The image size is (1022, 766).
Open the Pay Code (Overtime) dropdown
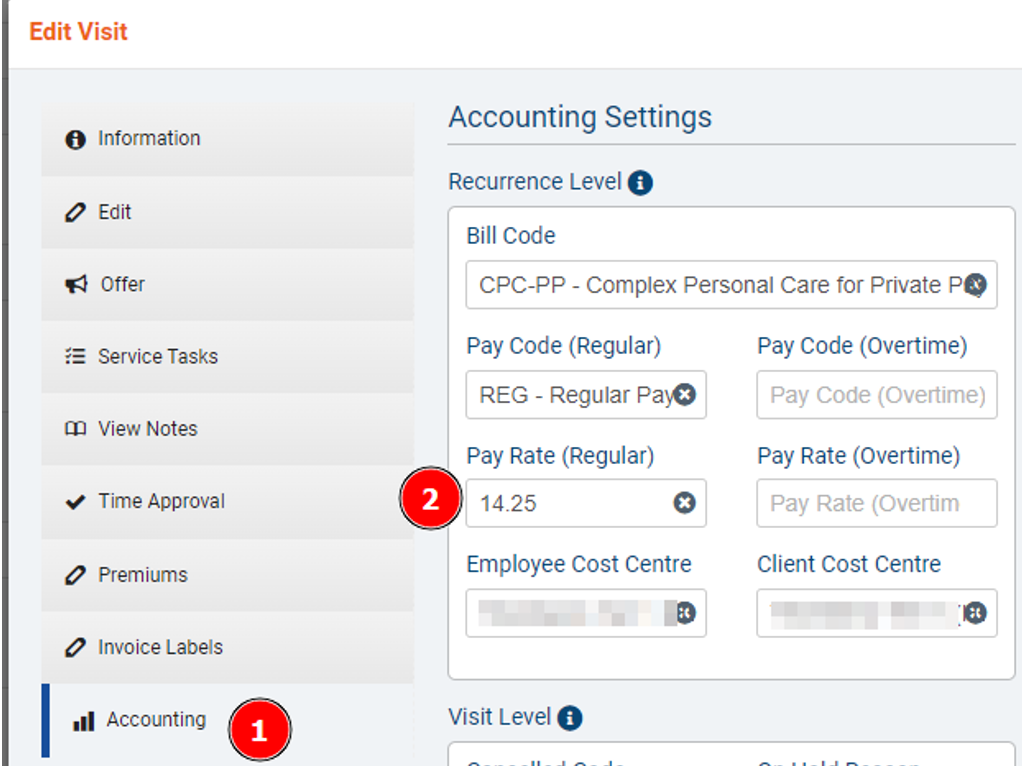point(876,395)
